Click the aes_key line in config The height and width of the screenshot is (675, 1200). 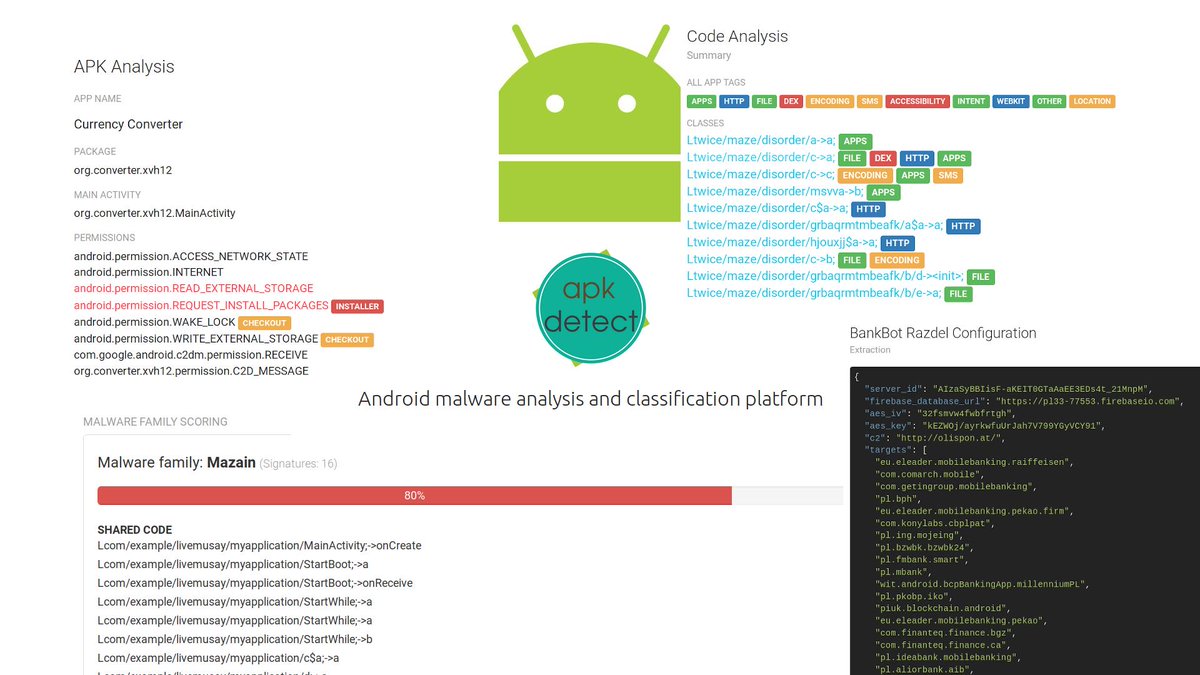(x=984, y=425)
